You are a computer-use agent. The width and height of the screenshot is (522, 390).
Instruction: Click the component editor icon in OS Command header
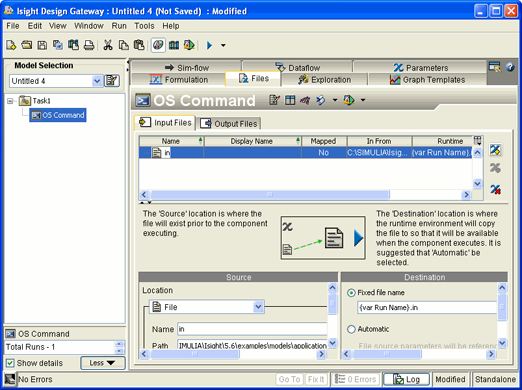click(x=274, y=100)
